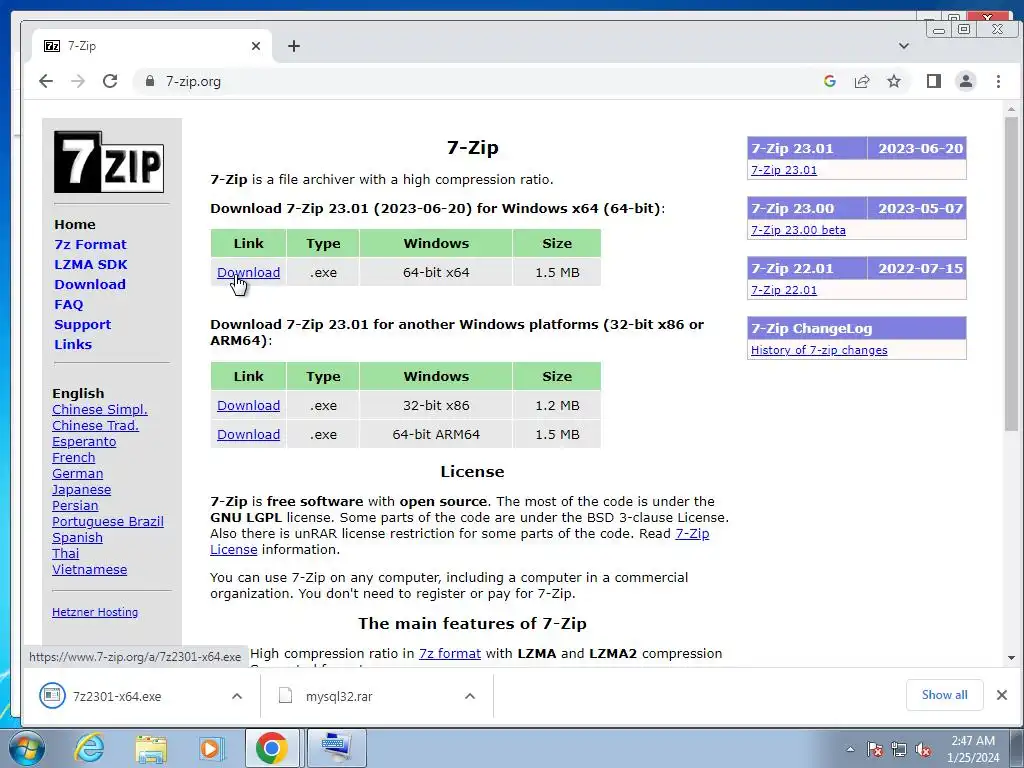Select the 7-Zip tab
This screenshot has height=768, width=1024.
(x=152, y=46)
